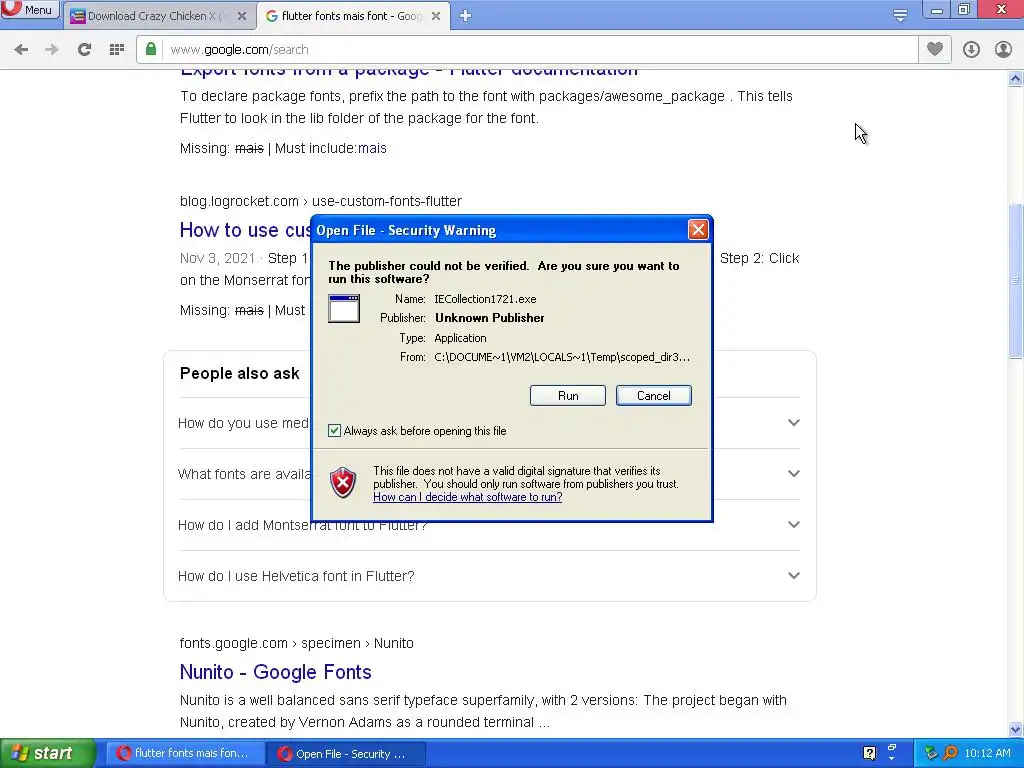Click the help question mark tray icon
1024x768 pixels.
[x=869, y=753]
